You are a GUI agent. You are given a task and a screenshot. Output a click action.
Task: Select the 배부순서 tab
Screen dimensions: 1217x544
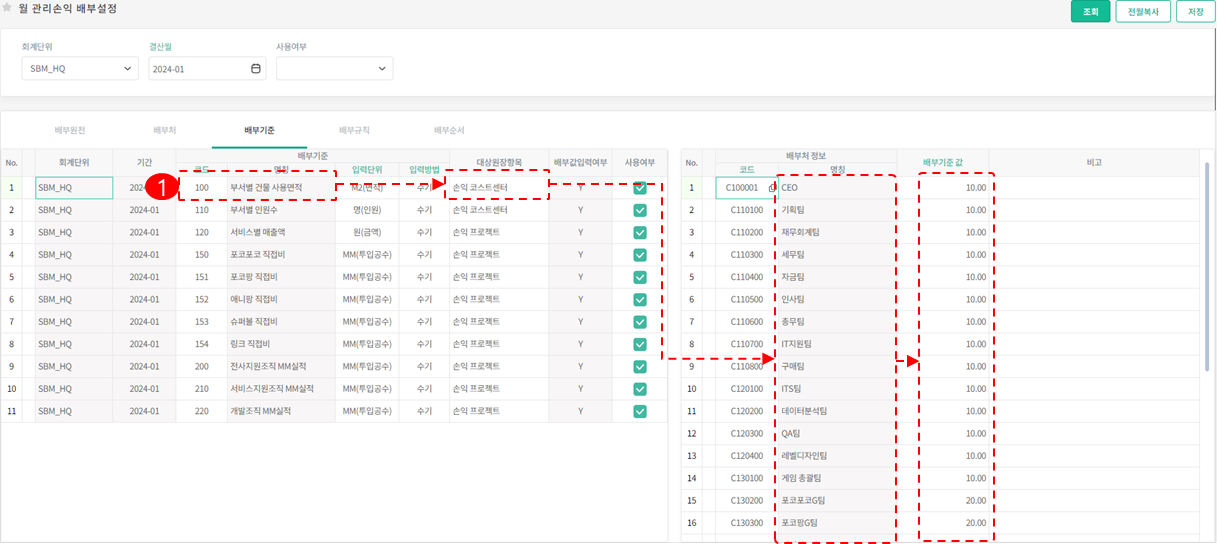449,131
